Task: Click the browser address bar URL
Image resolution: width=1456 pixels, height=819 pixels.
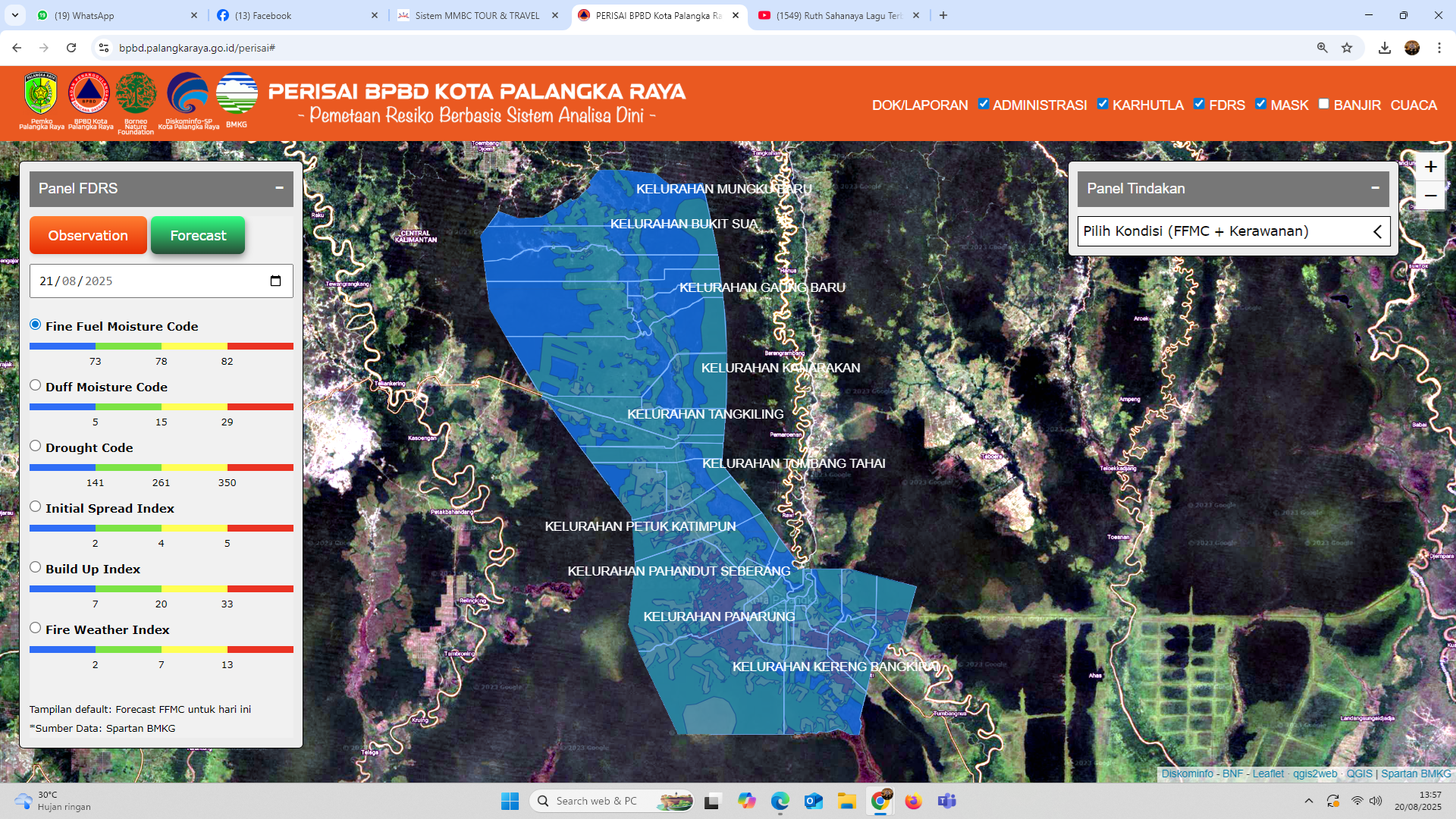Action: pos(197,48)
